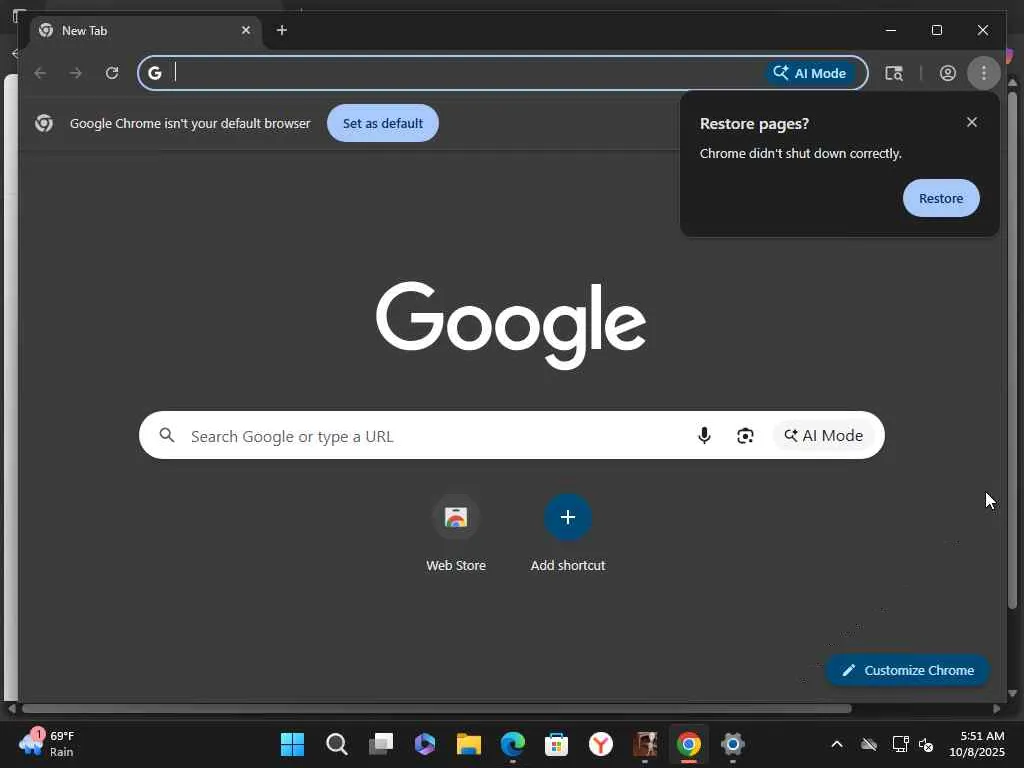This screenshot has height=768, width=1024.
Task: Open Task View on taskbar
Action: pyautogui.click(x=381, y=744)
